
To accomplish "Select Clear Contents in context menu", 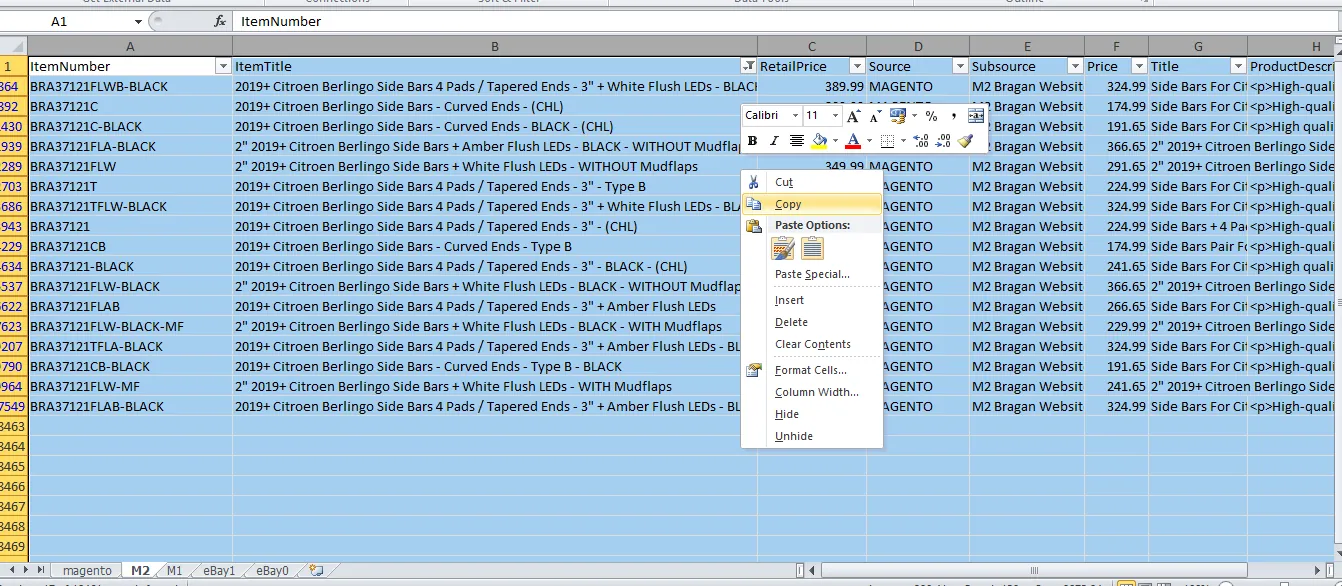I will pos(812,344).
